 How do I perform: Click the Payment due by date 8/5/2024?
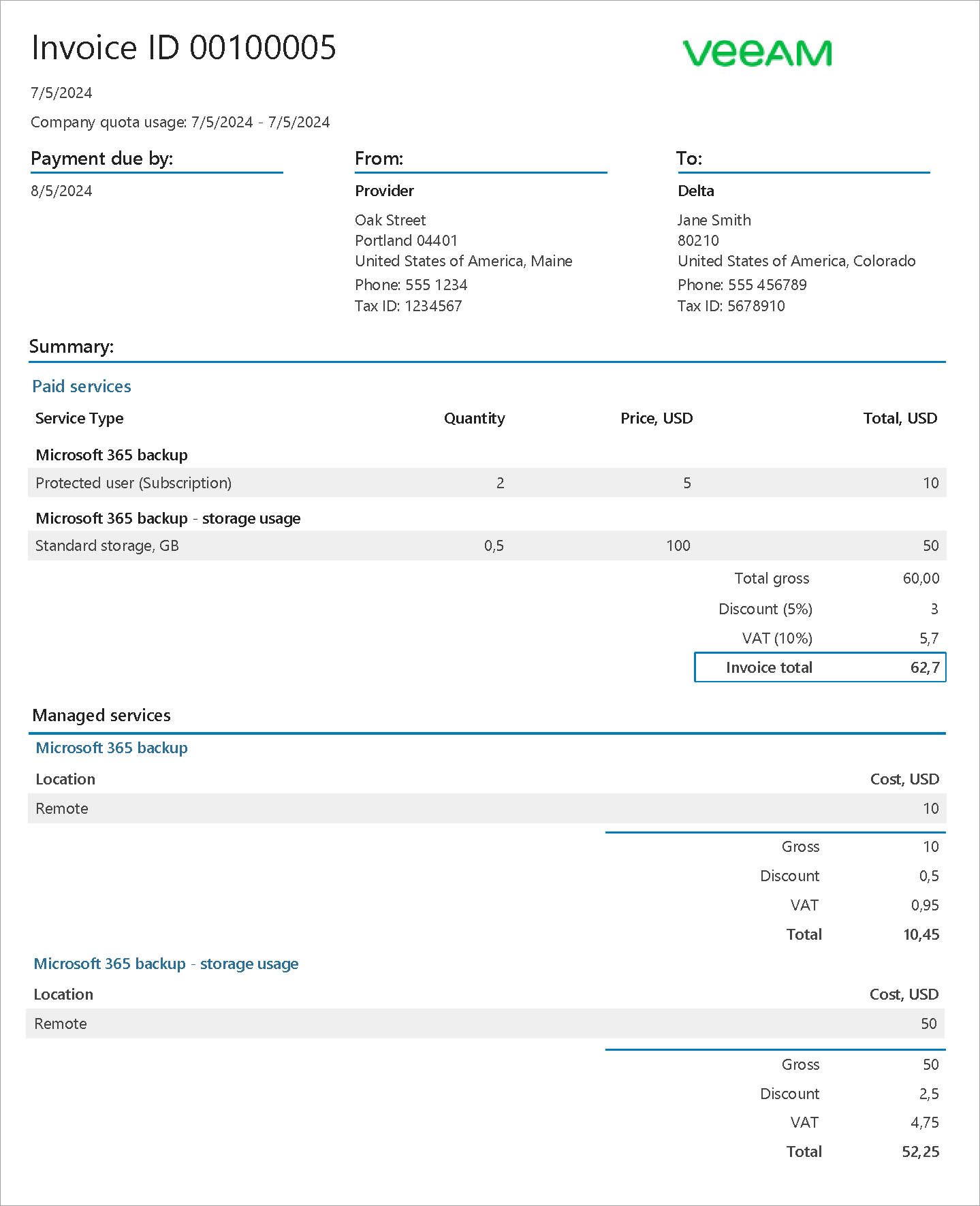61,191
